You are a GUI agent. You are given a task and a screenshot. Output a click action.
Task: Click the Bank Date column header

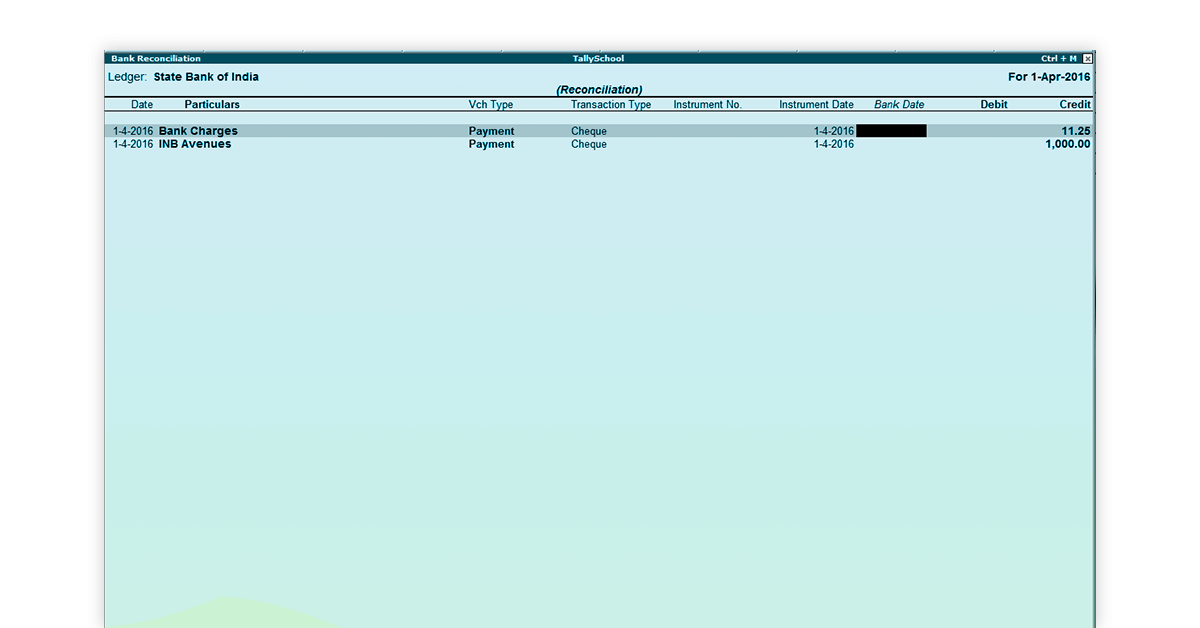[899, 105]
